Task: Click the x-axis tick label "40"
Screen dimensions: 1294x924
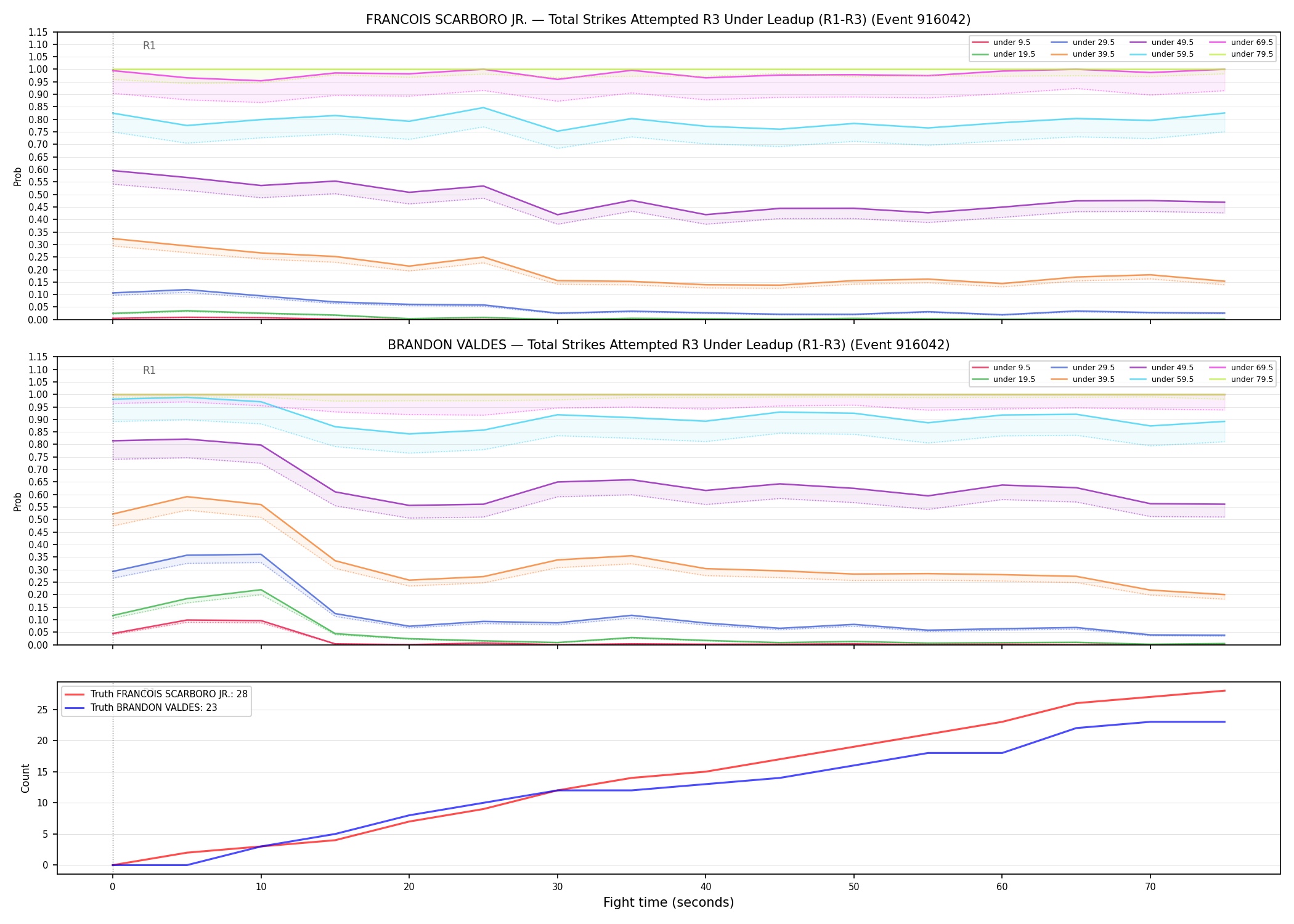Action: click(x=706, y=887)
